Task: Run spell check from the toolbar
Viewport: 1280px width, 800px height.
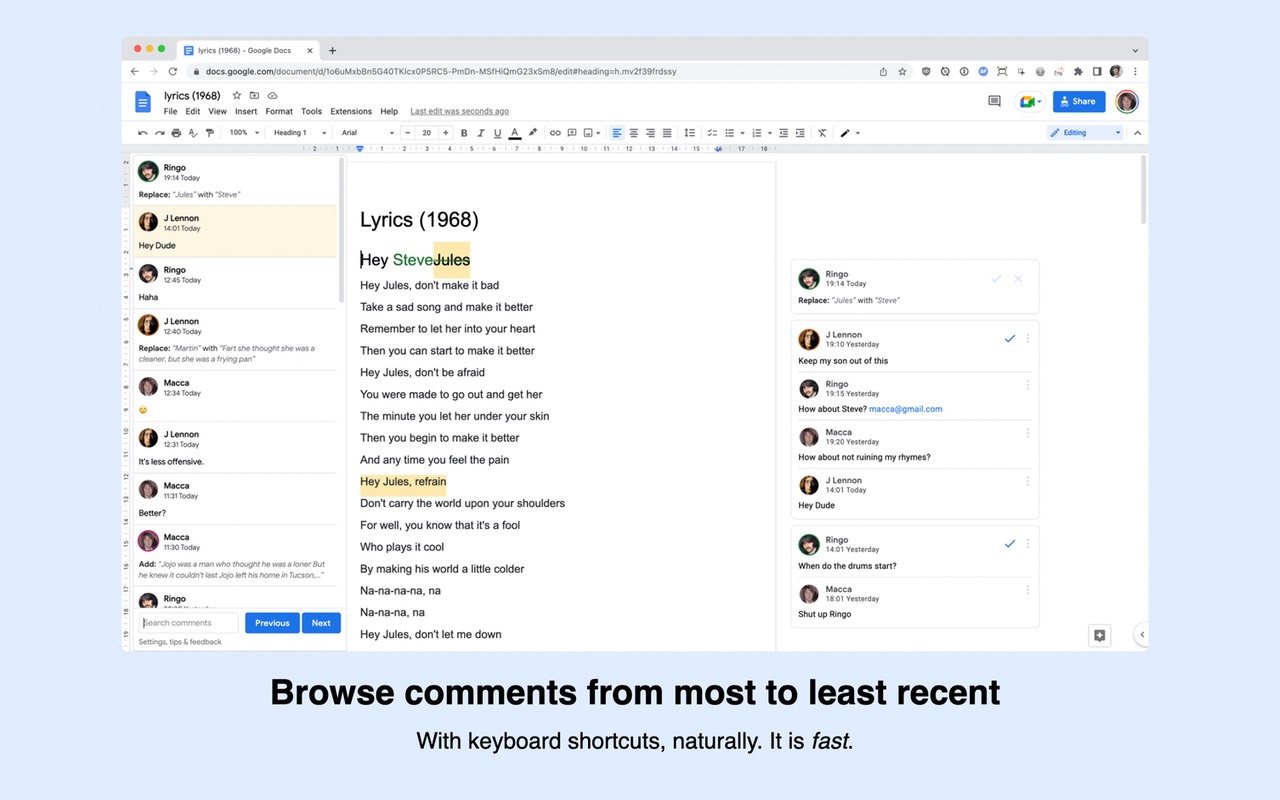Action: coord(193,133)
